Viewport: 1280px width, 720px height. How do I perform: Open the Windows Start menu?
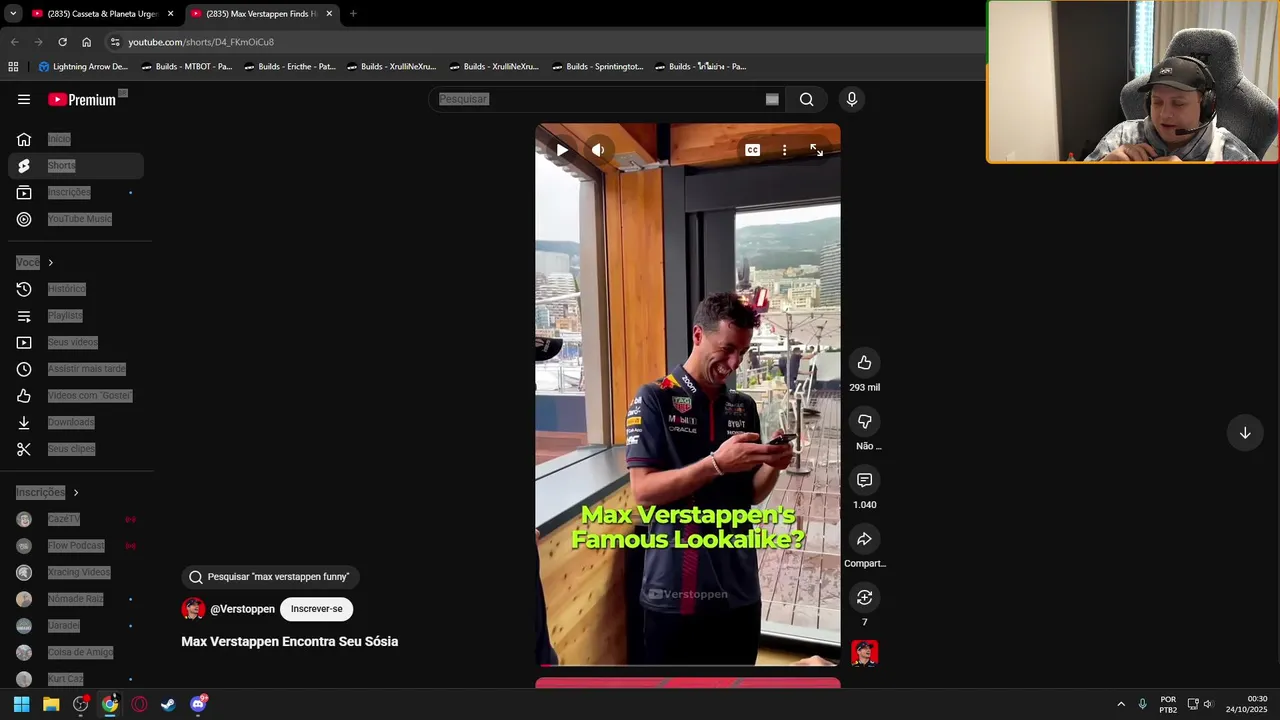(21, 704)
